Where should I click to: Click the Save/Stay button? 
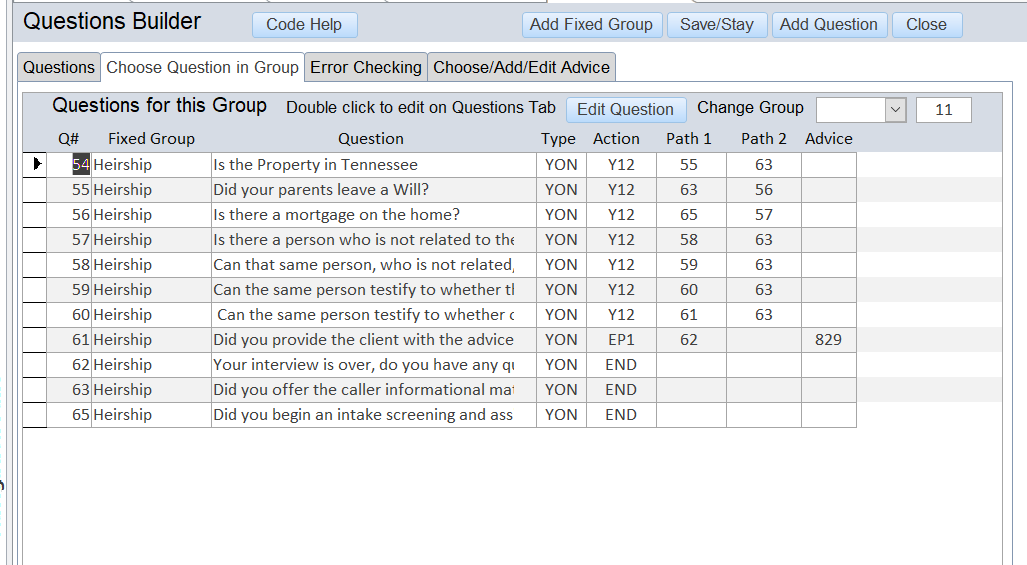pyautogui.click(x=716, y=25)
